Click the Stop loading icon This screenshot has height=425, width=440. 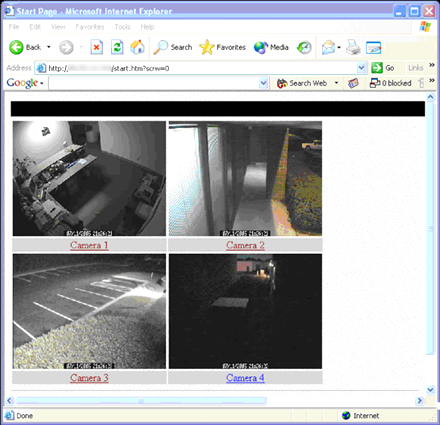coord(96,47)
